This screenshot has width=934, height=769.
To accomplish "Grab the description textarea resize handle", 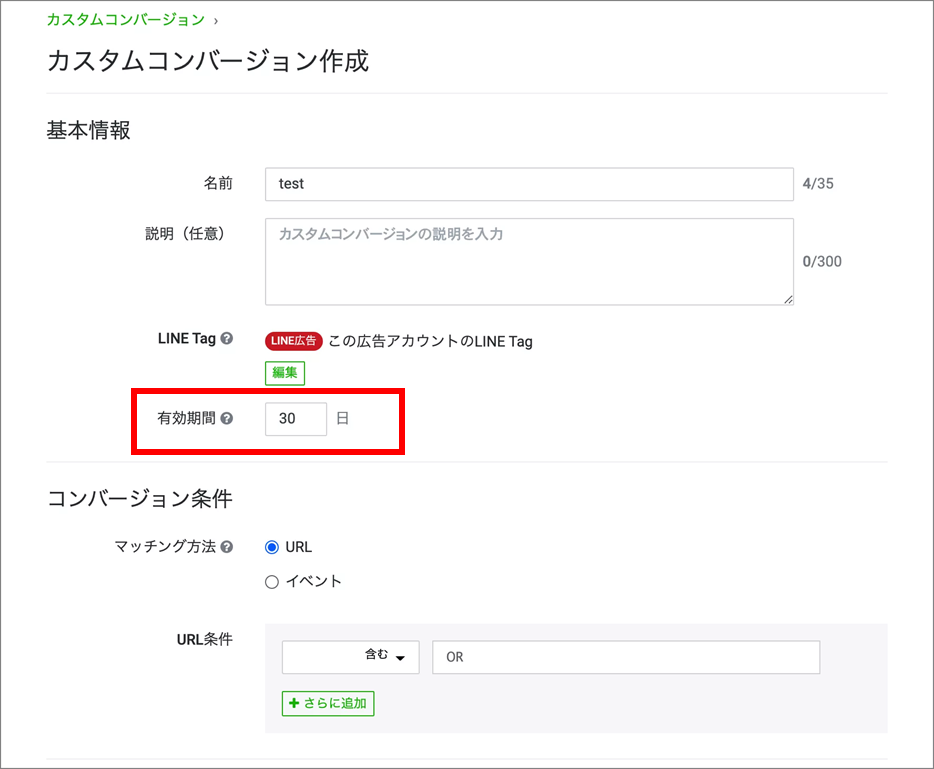I will tap(788, 299).
